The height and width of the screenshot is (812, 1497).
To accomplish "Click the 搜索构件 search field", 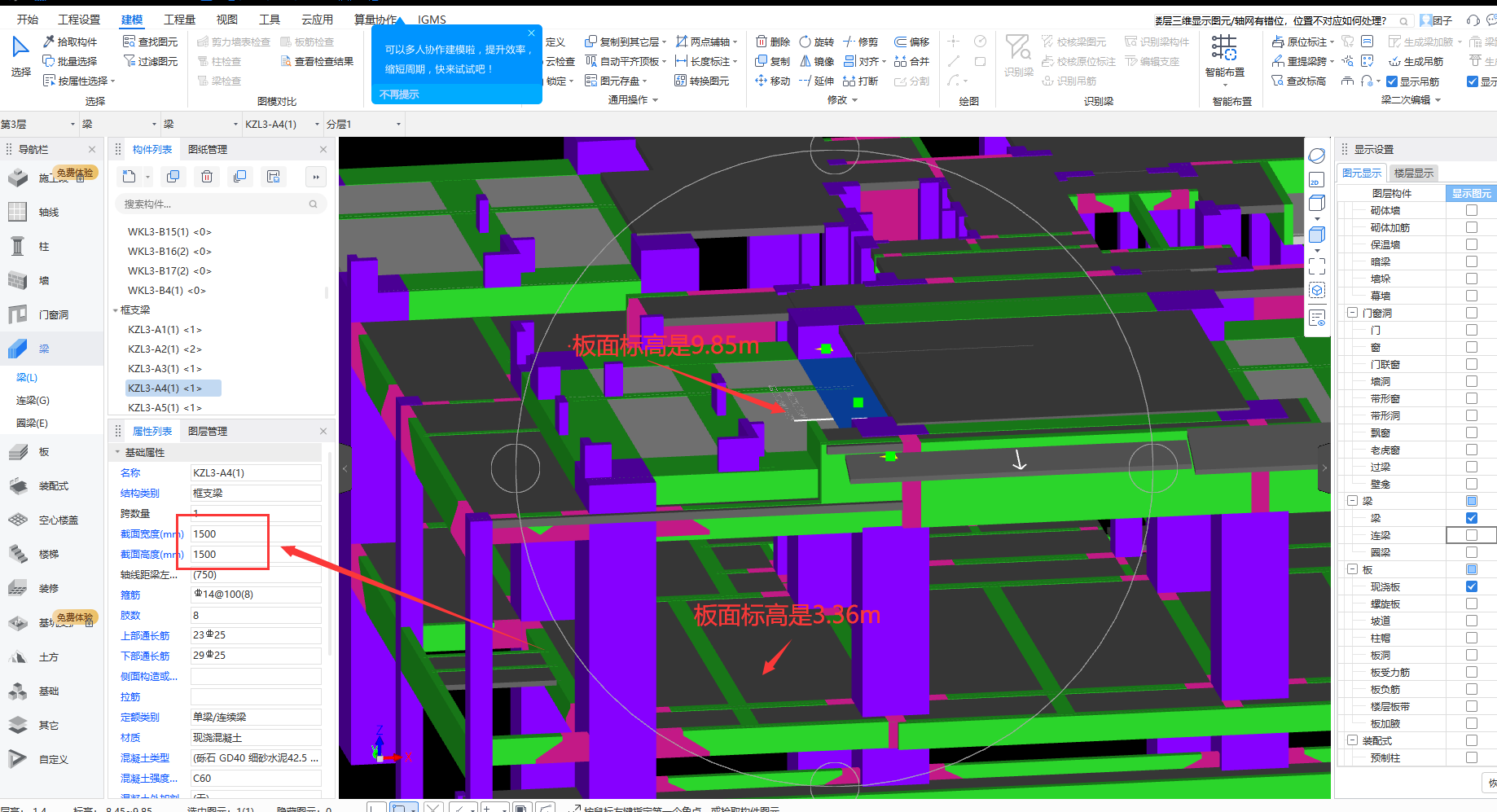I will pos(220,204).
